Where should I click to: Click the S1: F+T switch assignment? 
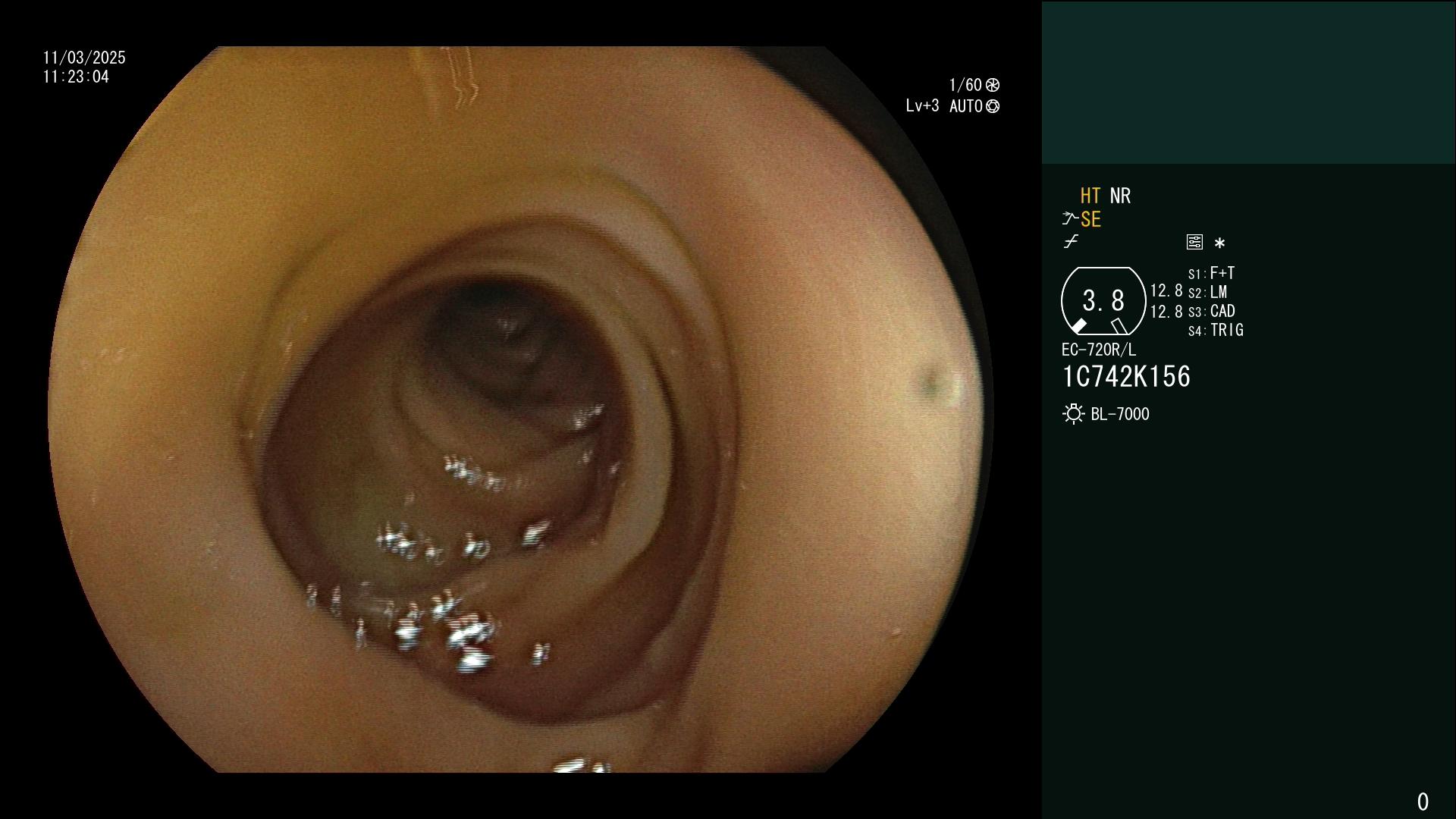[1211, 273]
